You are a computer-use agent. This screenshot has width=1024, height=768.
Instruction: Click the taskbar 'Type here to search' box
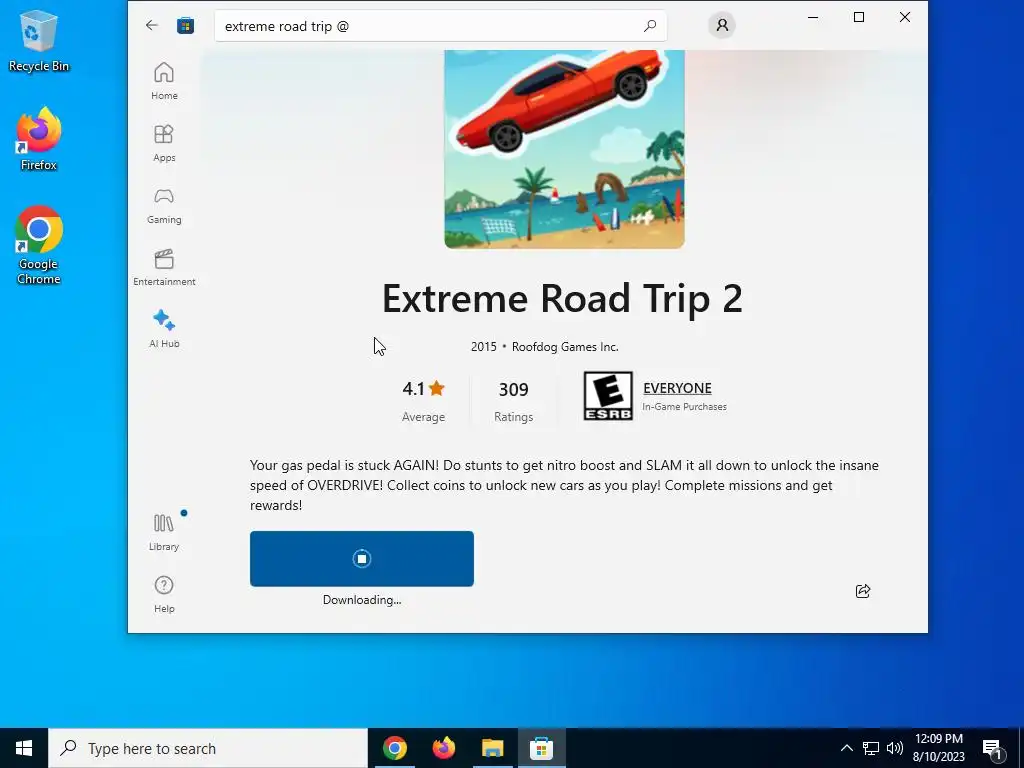[x=208, y=748]
